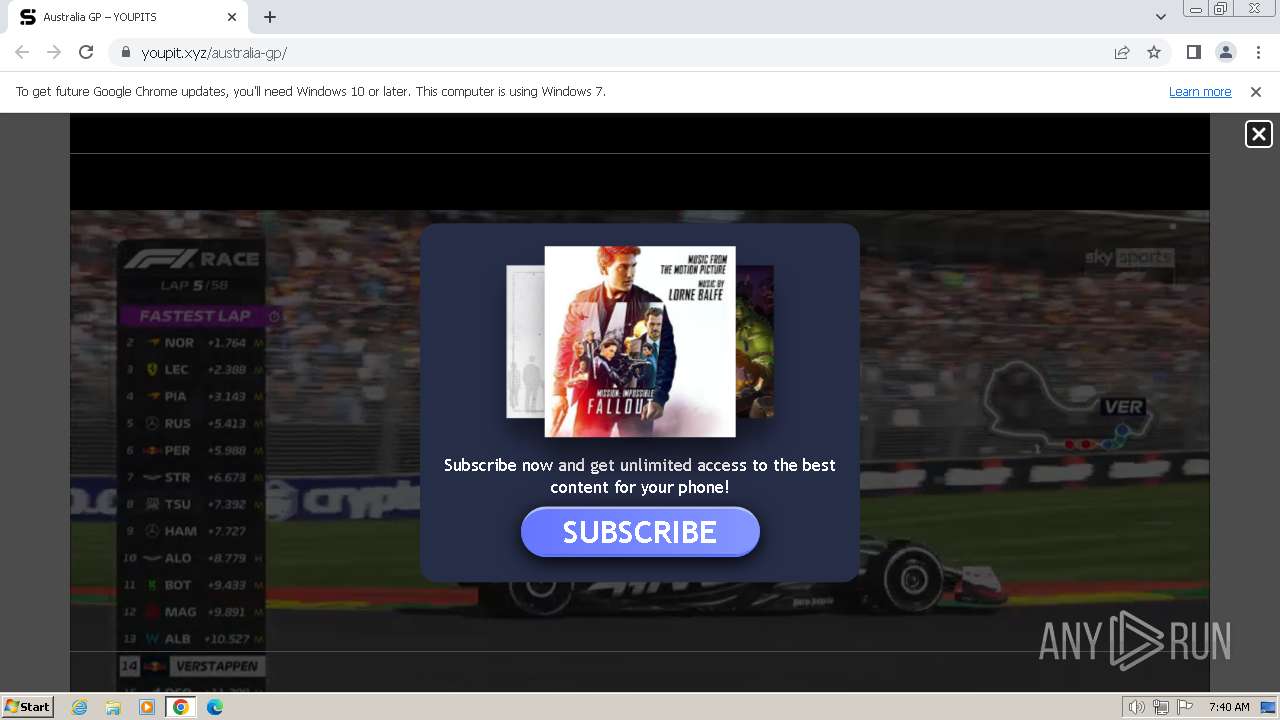Open a new tab with plus button
1280x720 pixels.
(x=270, y=17)
